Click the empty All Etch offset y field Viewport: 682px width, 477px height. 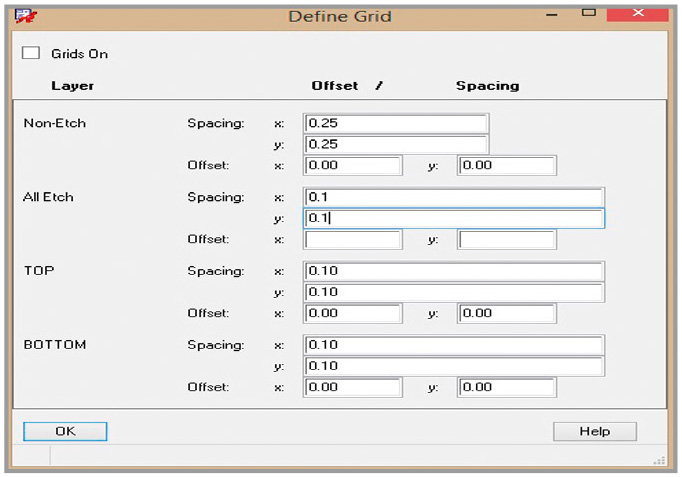(507, 240)
